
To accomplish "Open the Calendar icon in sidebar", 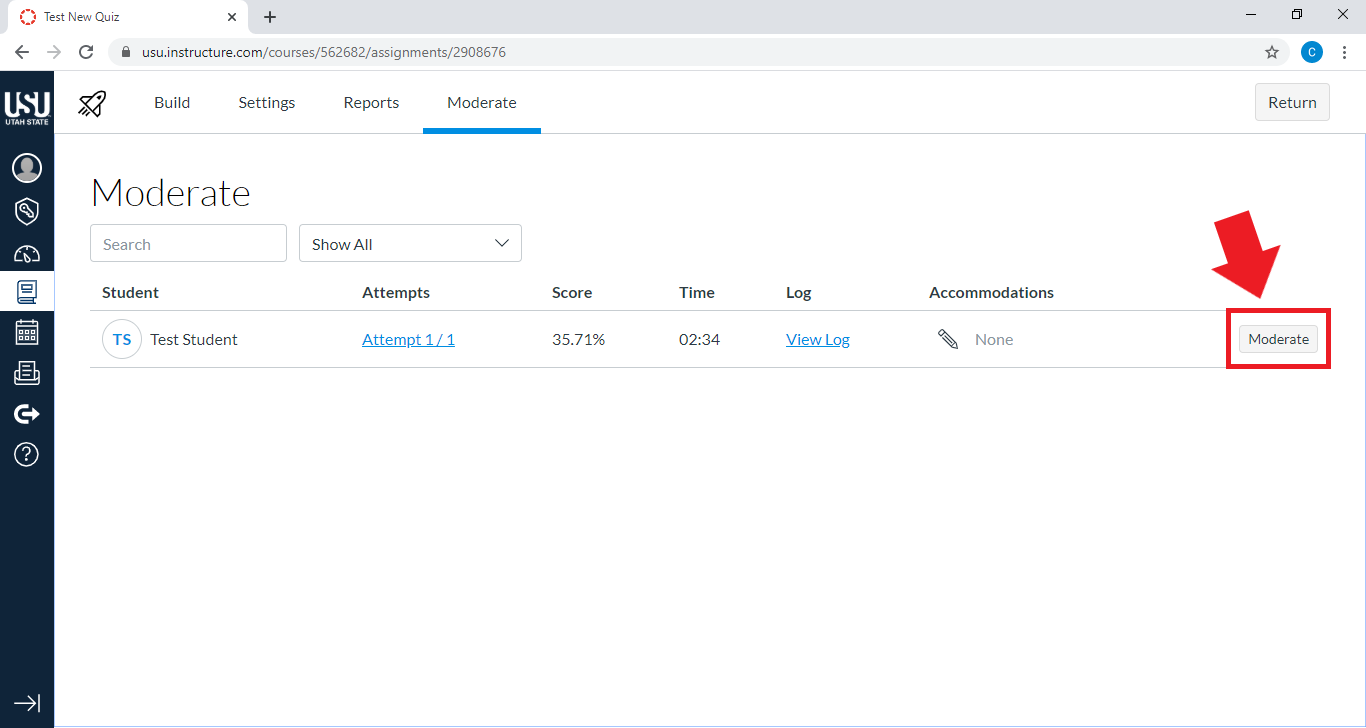I will [27, 332].
